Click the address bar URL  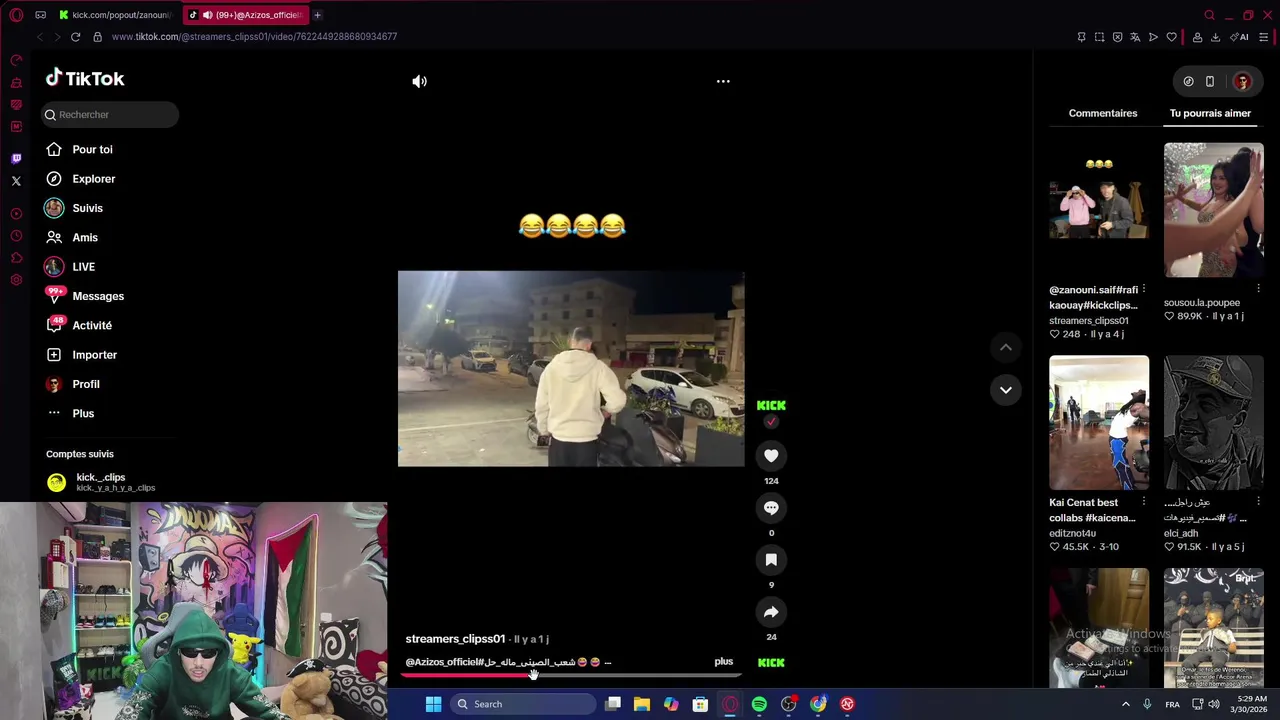pyautogui.click(x=254, y=37)
